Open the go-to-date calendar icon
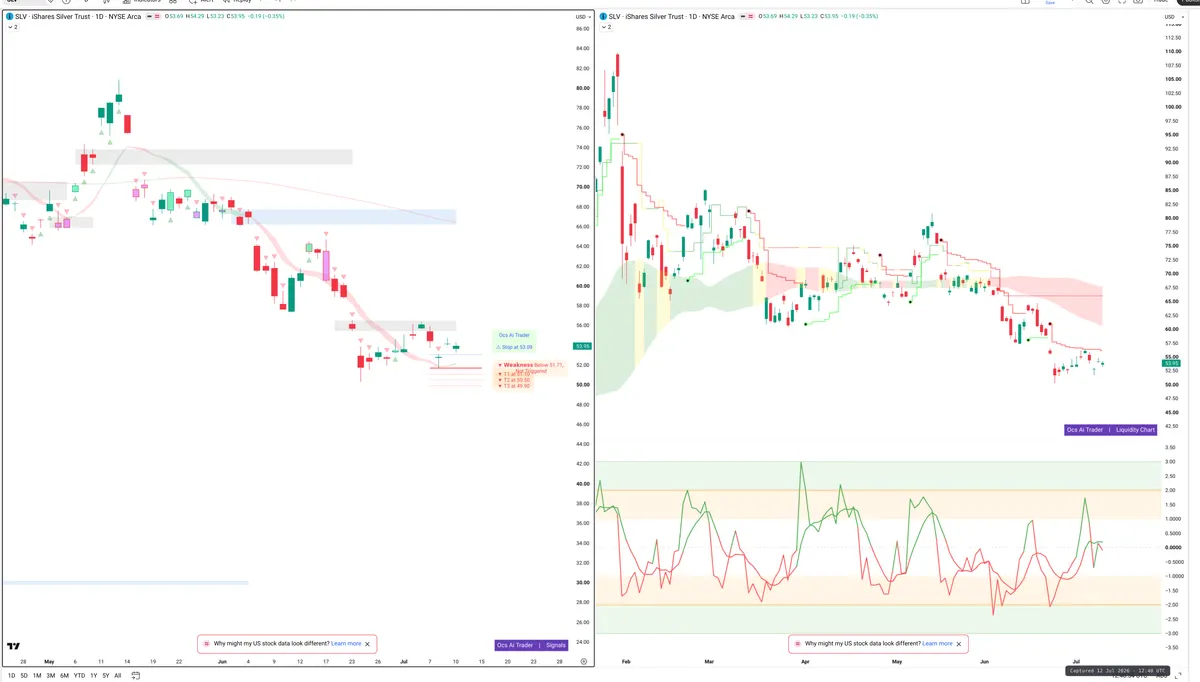Image resolution: width=1200 pixels, height=682 pixels. tap(135, 676)
